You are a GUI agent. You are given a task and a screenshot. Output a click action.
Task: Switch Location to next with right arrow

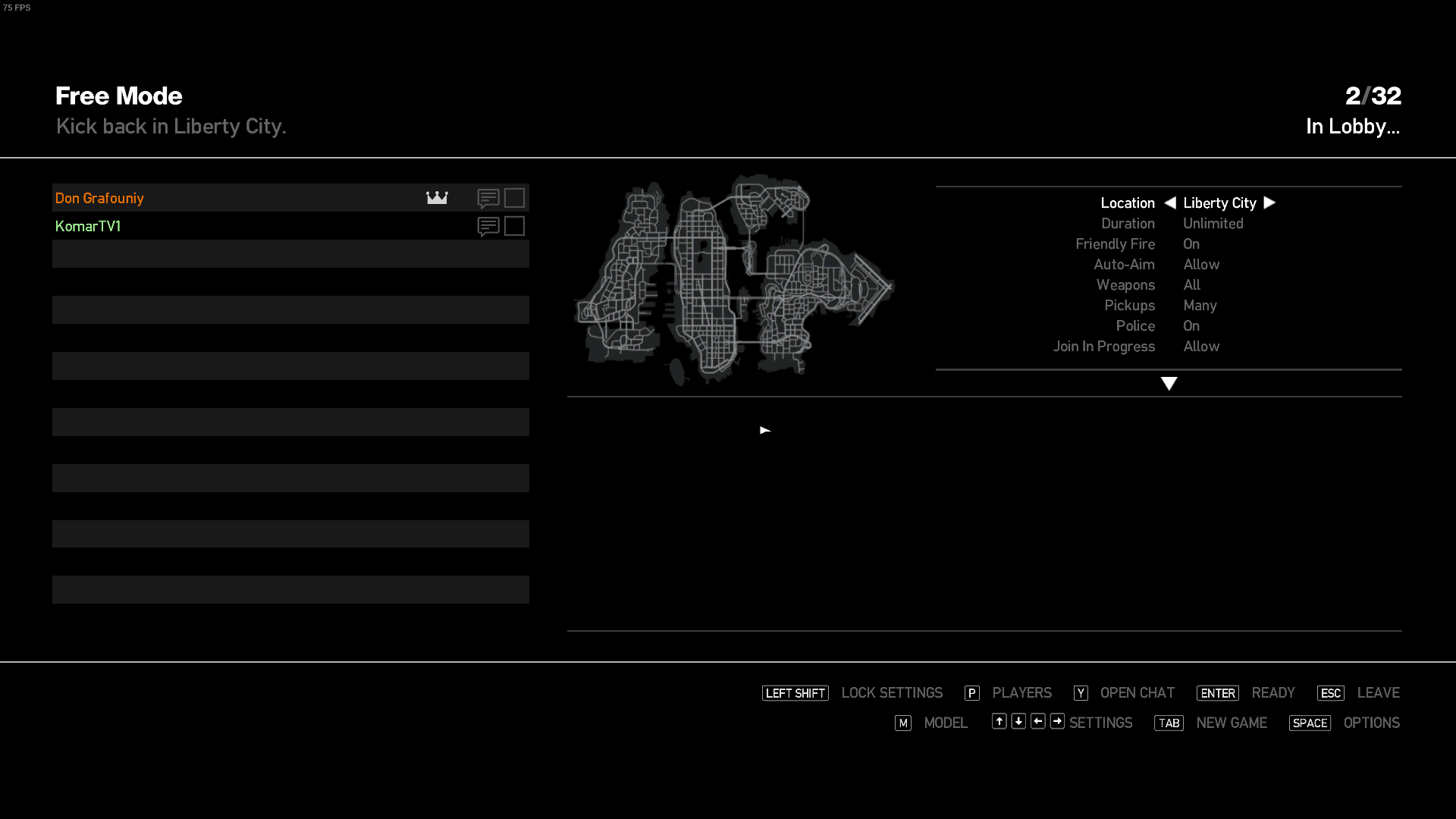point(1269,203)
